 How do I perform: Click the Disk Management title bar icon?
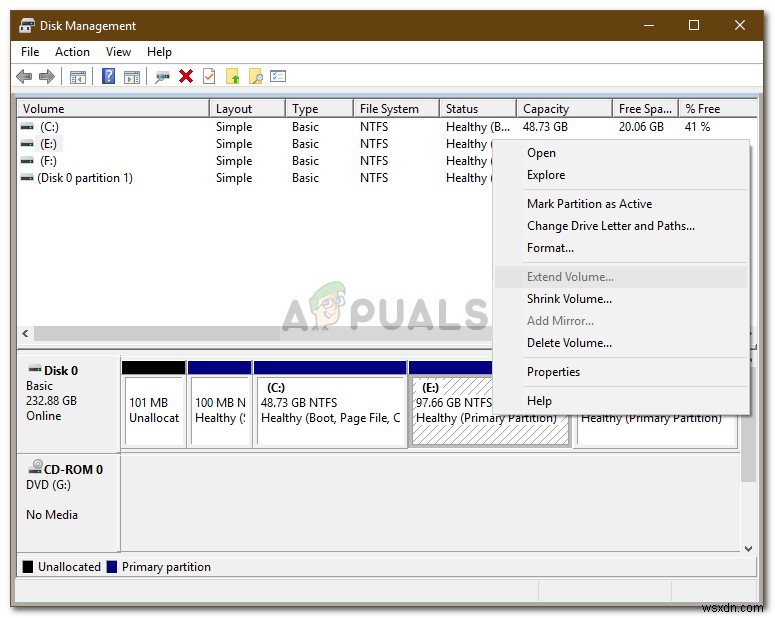pos(27,25)
